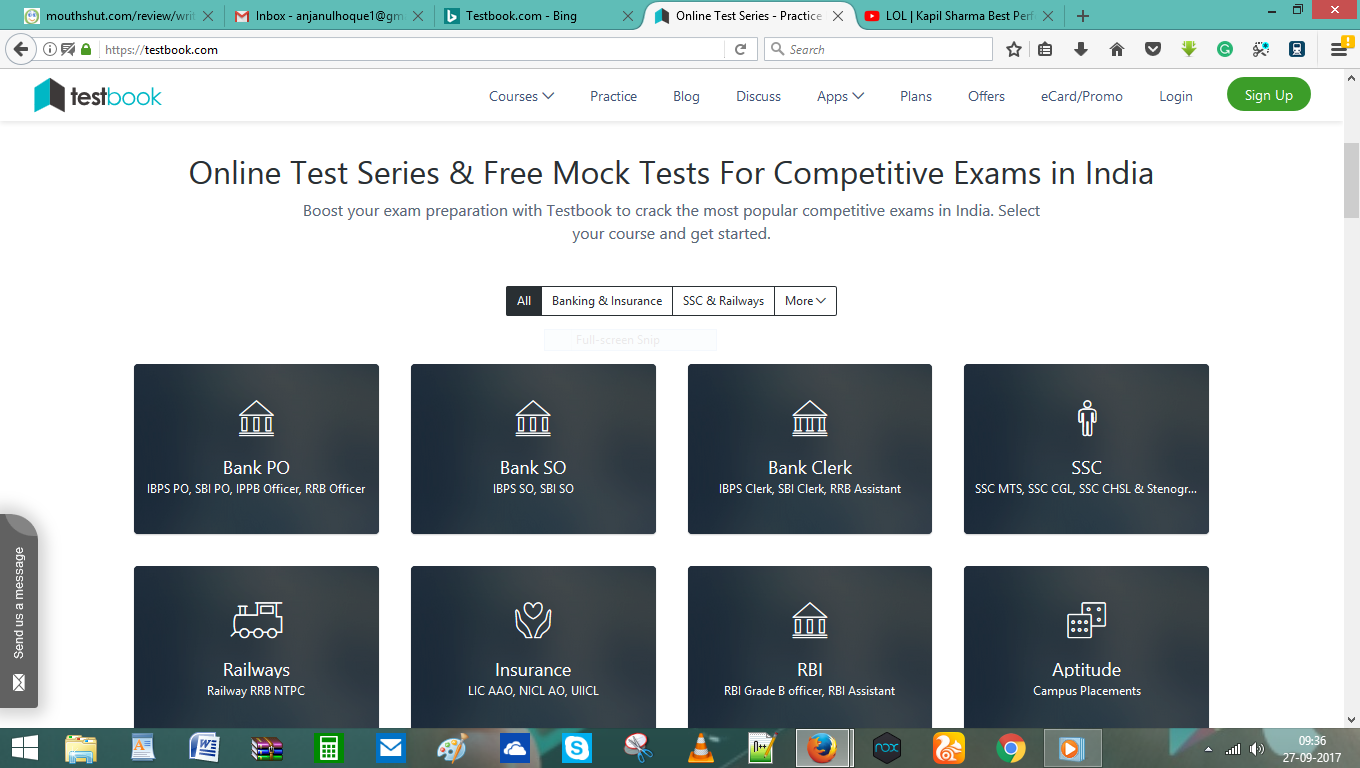Select the All filter tab
Viewport: 1360px width, 768px height.
(x=524, y=301)
